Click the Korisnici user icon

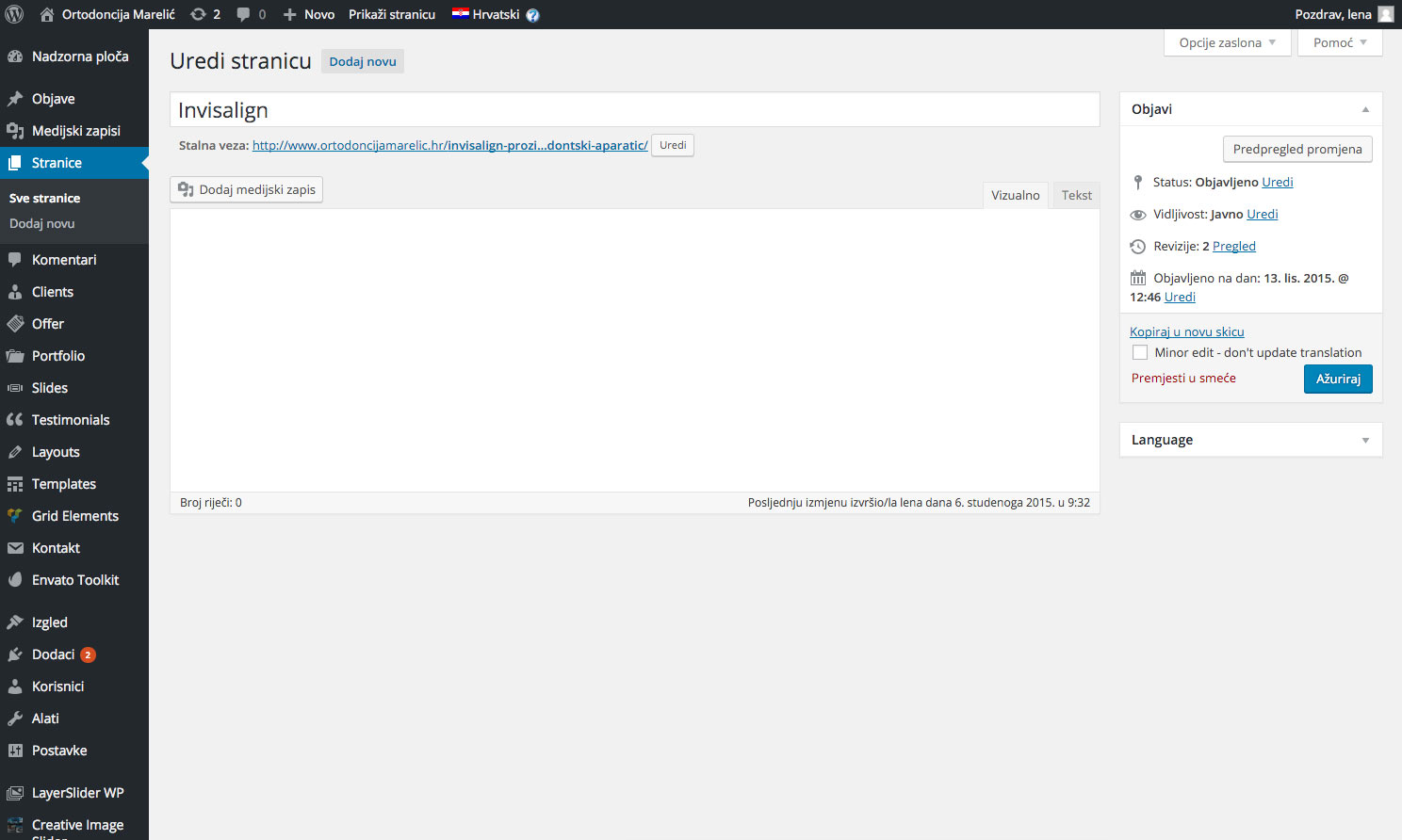(15, 687)
